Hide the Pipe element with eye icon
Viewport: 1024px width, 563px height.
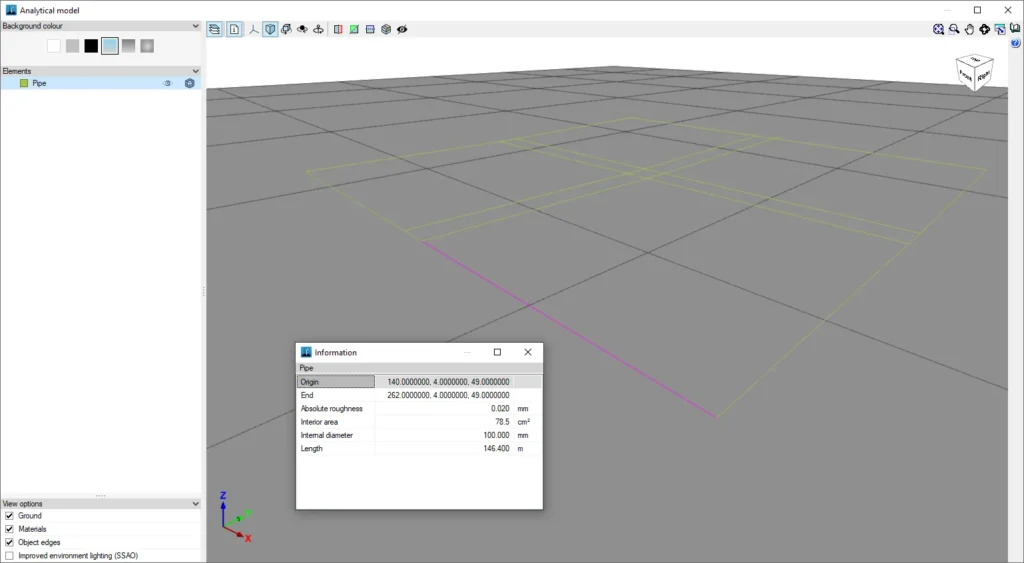pos(167,84)
